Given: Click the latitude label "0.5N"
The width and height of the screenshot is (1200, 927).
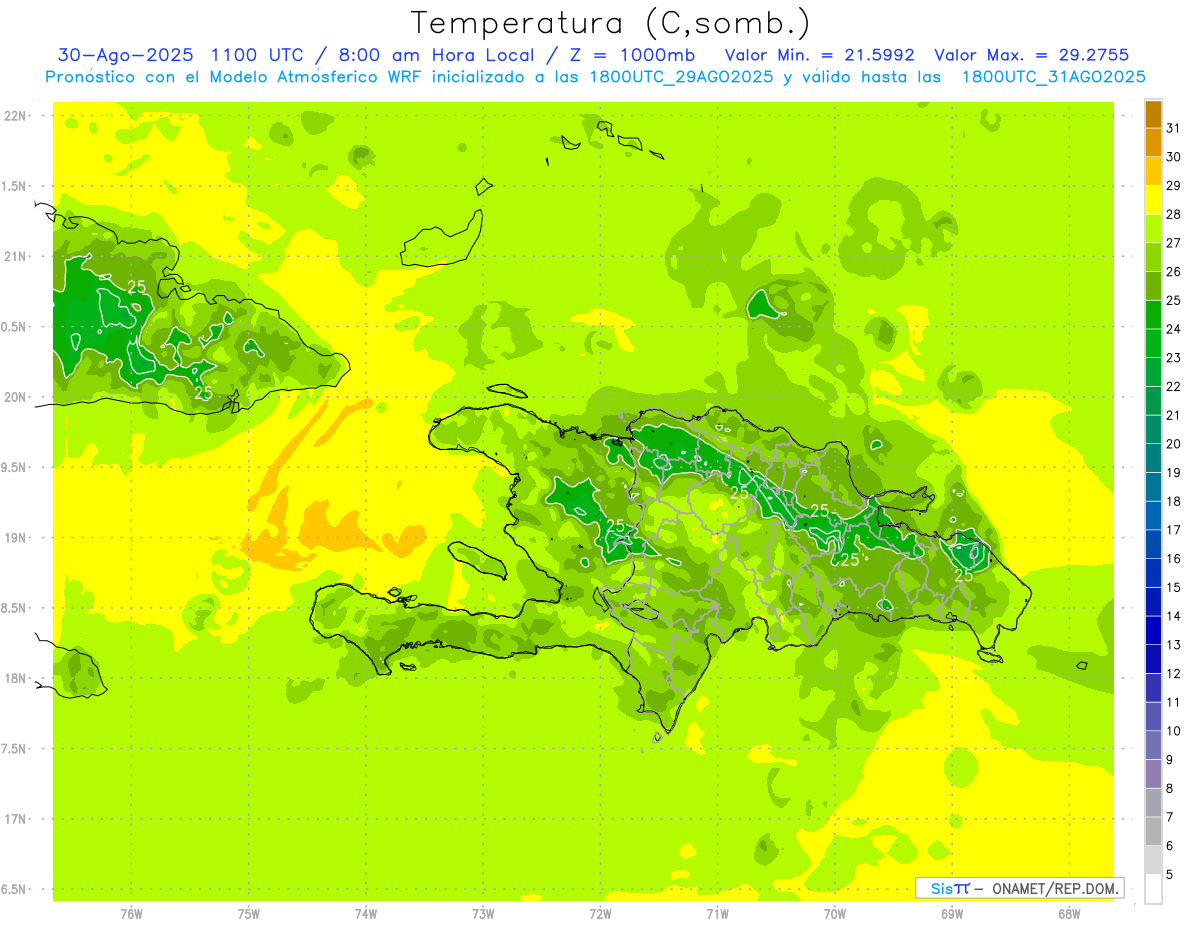Looking at the screenshot, I should click(14, 327).
